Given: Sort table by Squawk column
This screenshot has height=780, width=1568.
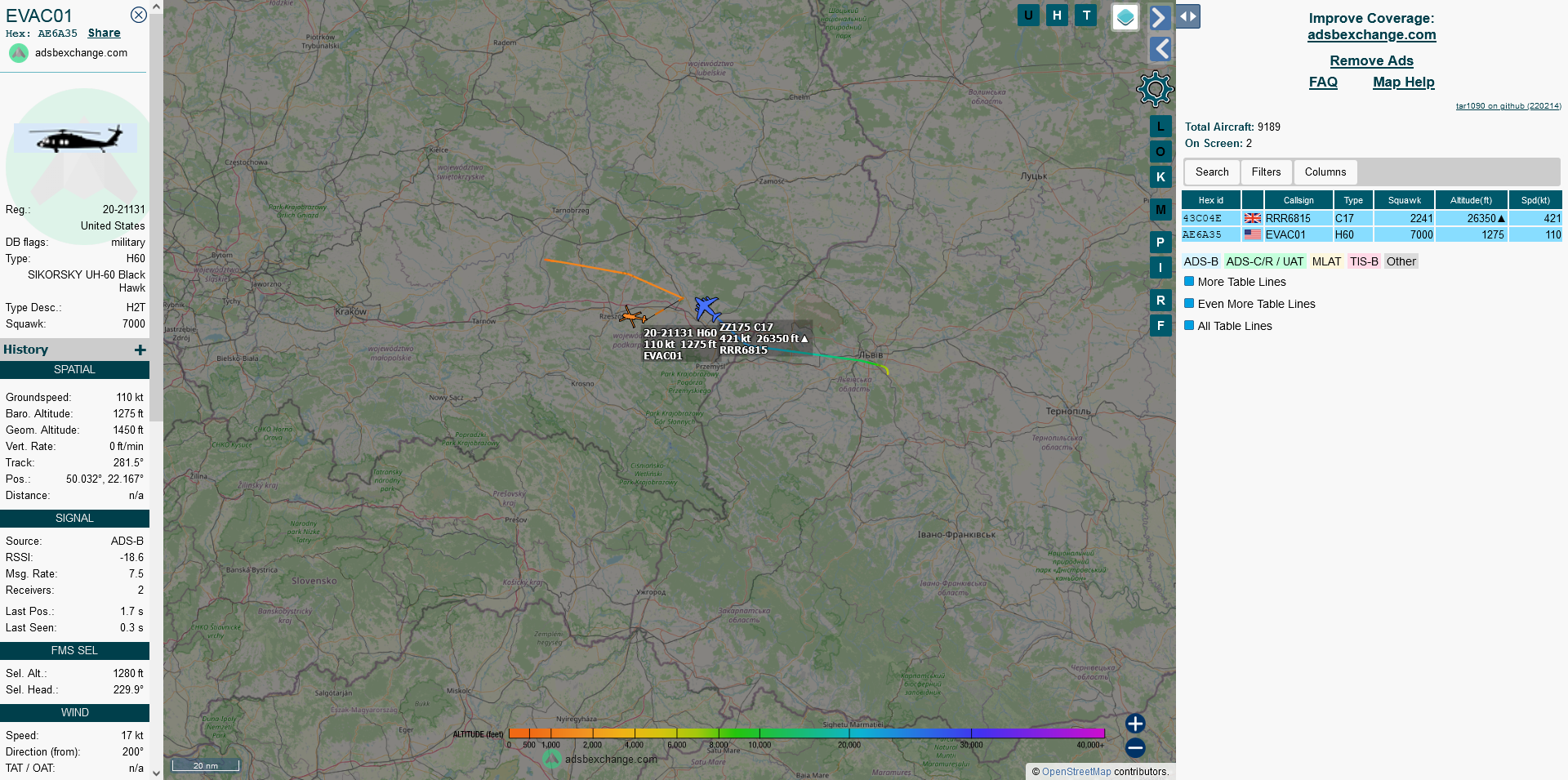Looking at the screenshot, I should pyautogui.click(x=1404, y=200).
